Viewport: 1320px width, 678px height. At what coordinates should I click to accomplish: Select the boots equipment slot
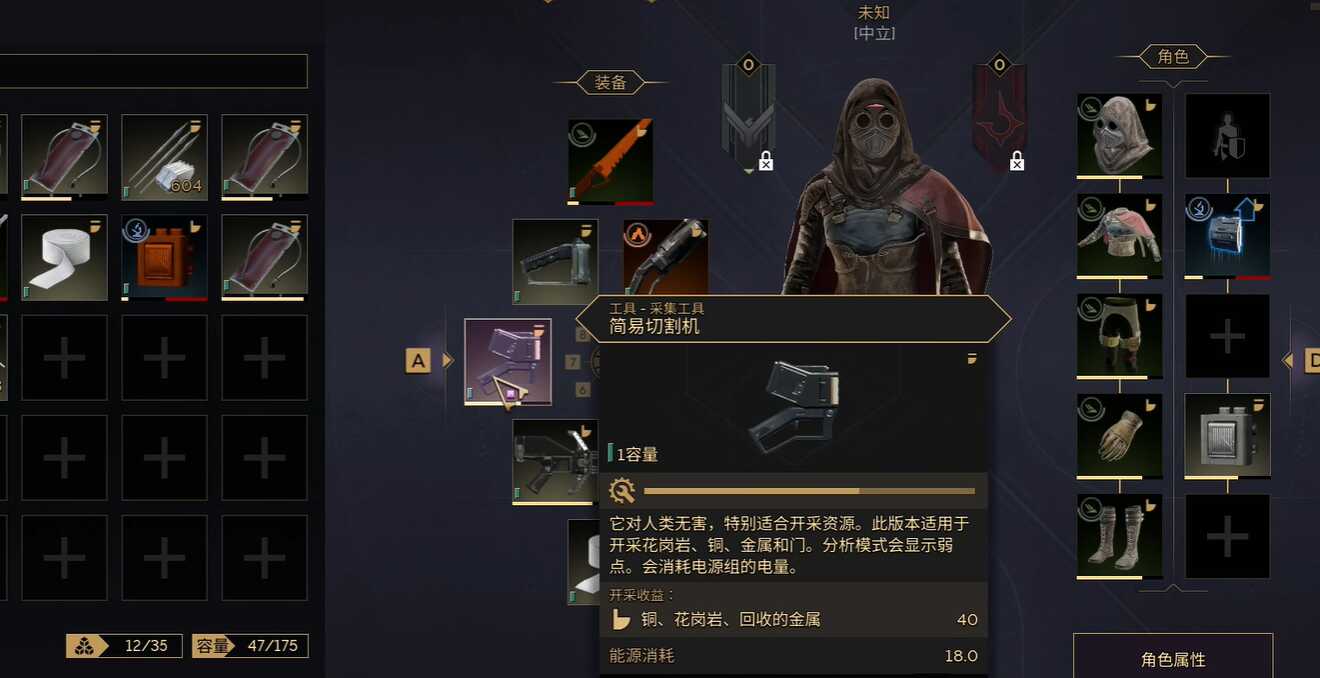[x=1120, y=537]
